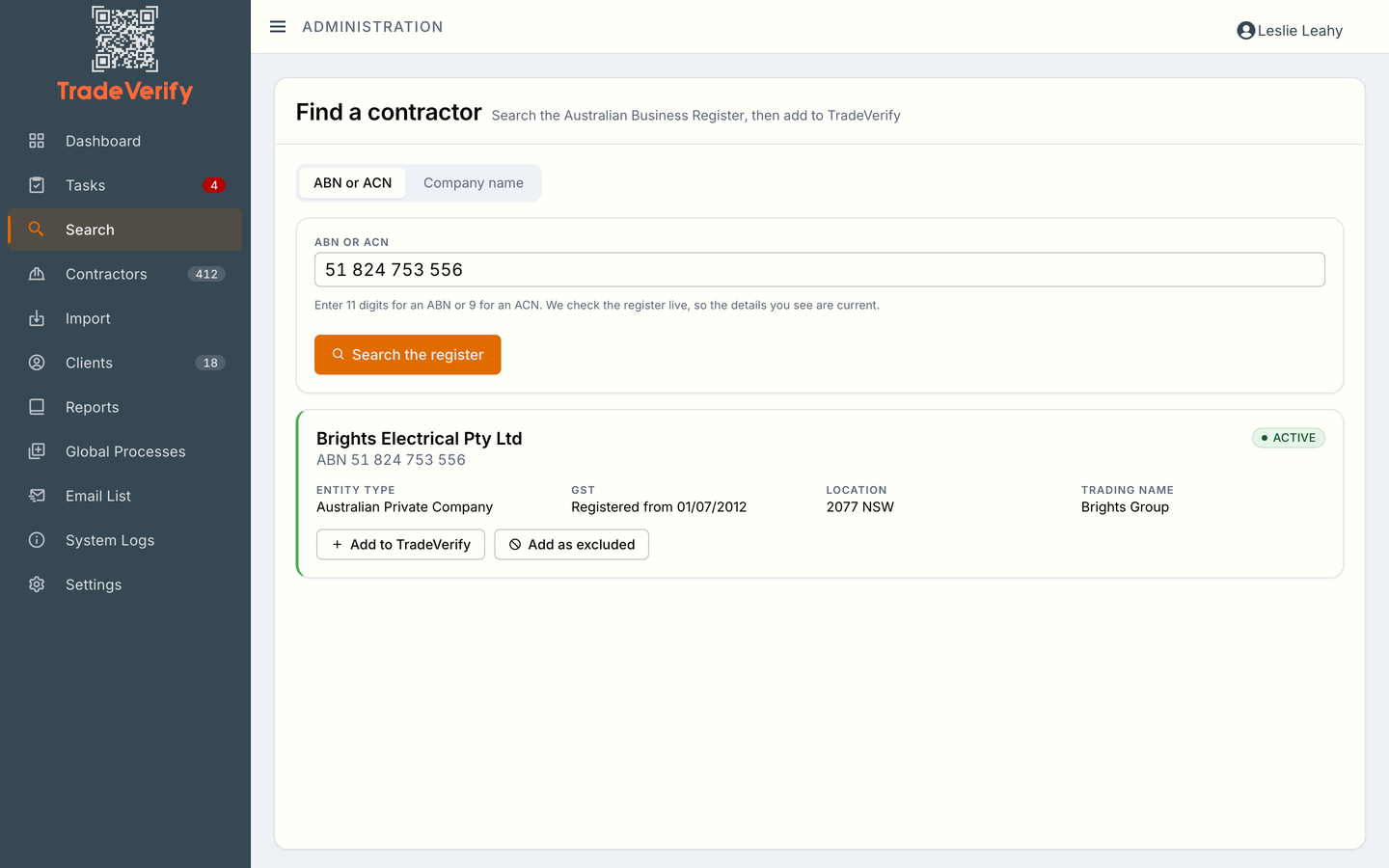Click the Search magnifier icon in sidebar
The width and height of the screenshot is (1389, 868).
pyautogui.click(x=37, y=230)
